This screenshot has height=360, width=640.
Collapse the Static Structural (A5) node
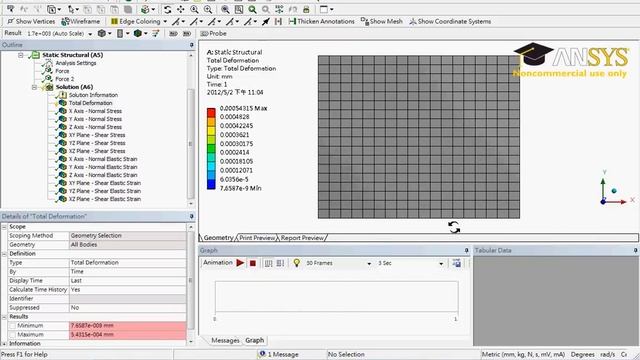[x=20, y=55]
